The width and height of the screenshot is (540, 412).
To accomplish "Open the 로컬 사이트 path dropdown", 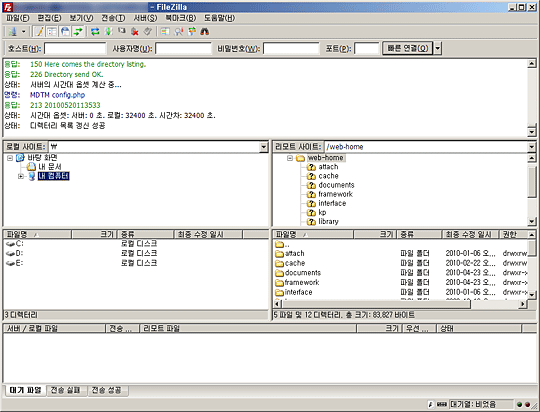I will click(264, 147).
